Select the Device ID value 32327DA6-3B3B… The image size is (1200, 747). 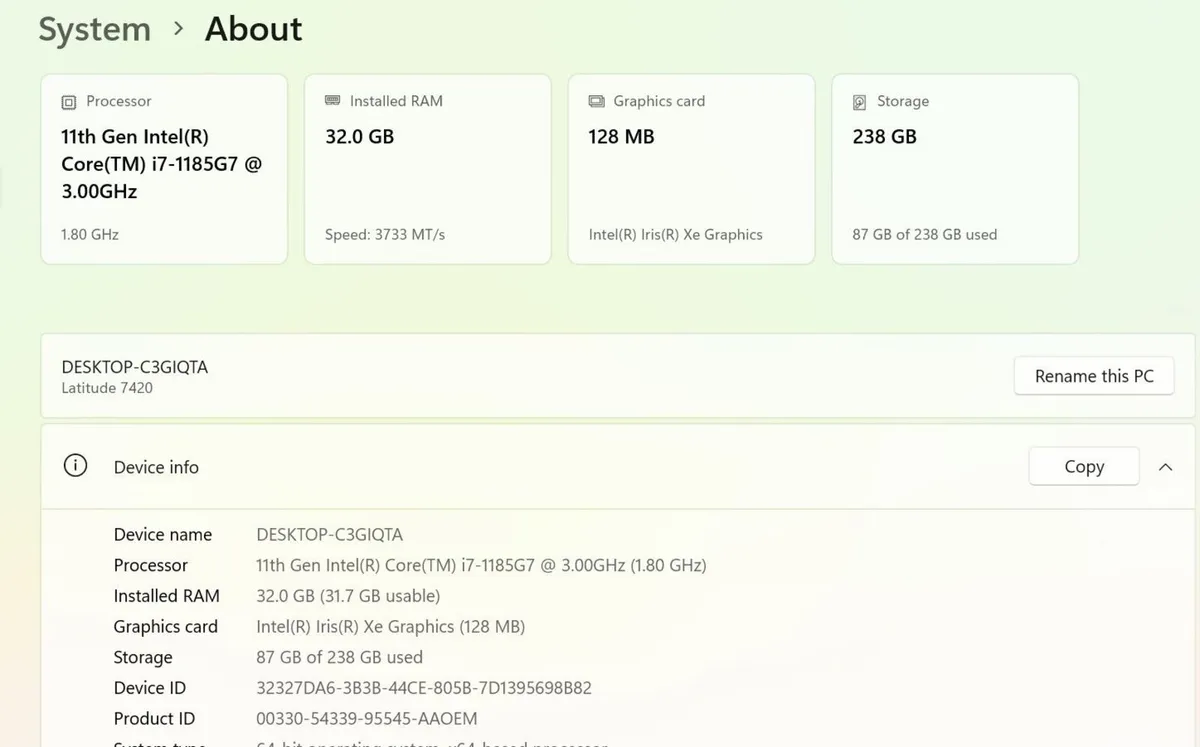[424, 688]
